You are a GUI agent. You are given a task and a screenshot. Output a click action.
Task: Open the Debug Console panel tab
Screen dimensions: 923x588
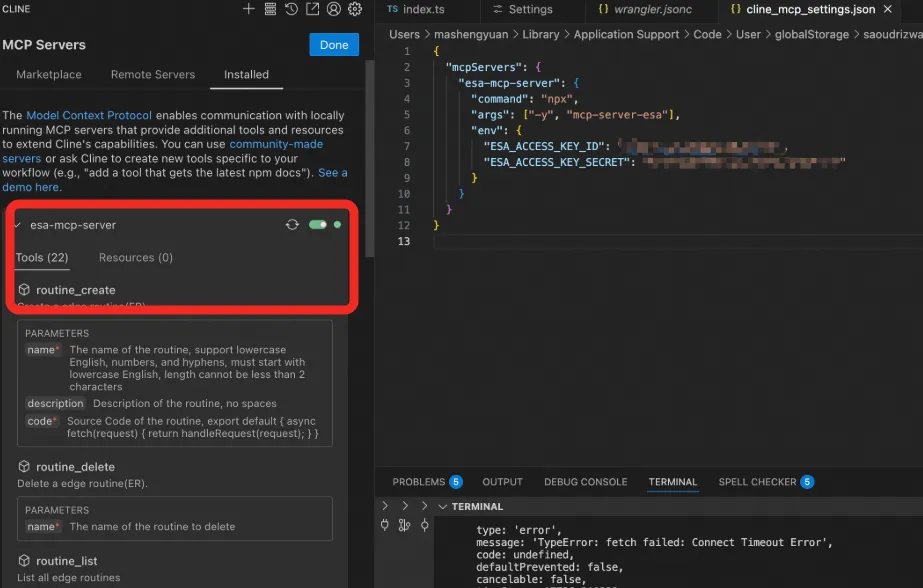click(586, 482)
